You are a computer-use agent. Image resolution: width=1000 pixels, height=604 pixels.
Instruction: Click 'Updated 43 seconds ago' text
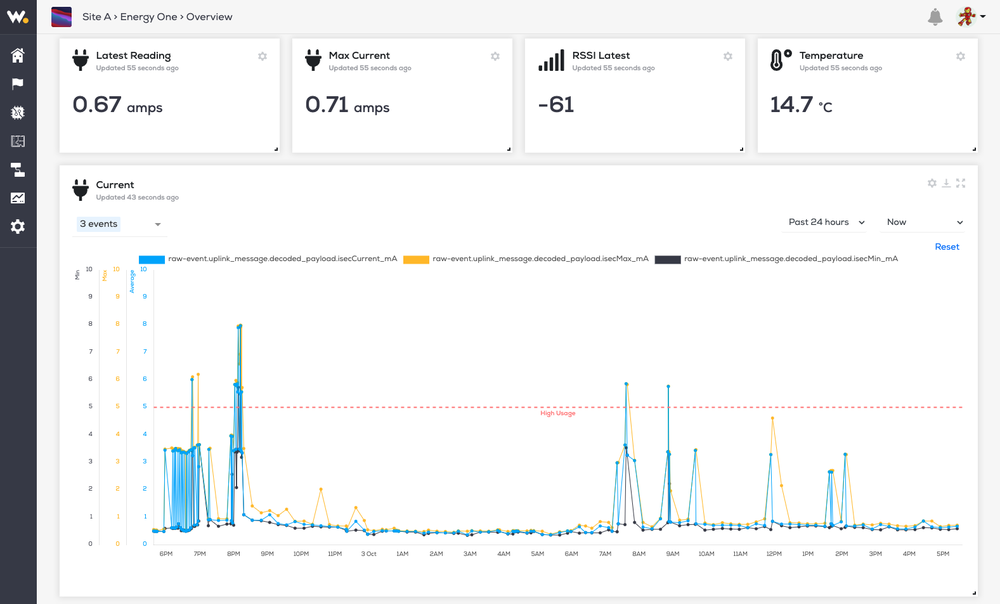(137, 198)
